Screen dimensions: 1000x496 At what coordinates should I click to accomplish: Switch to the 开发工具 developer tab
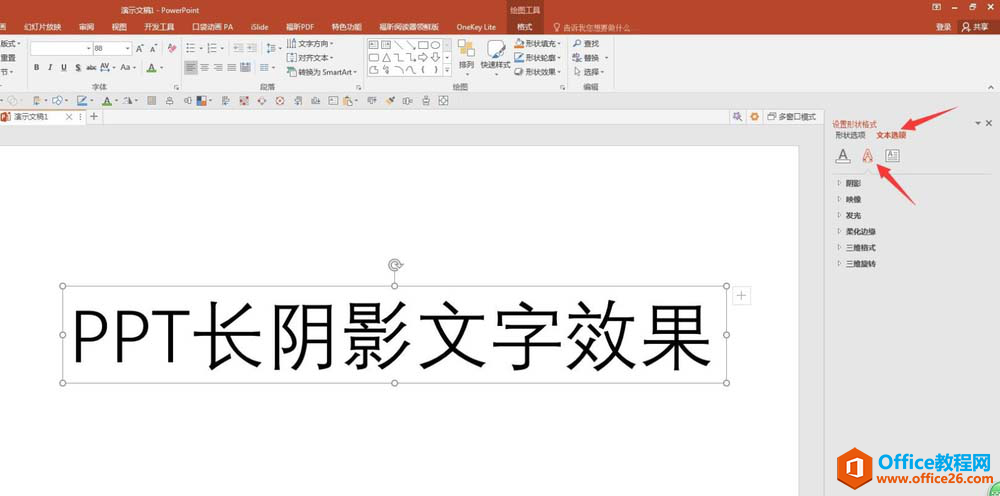pos(159,27)
